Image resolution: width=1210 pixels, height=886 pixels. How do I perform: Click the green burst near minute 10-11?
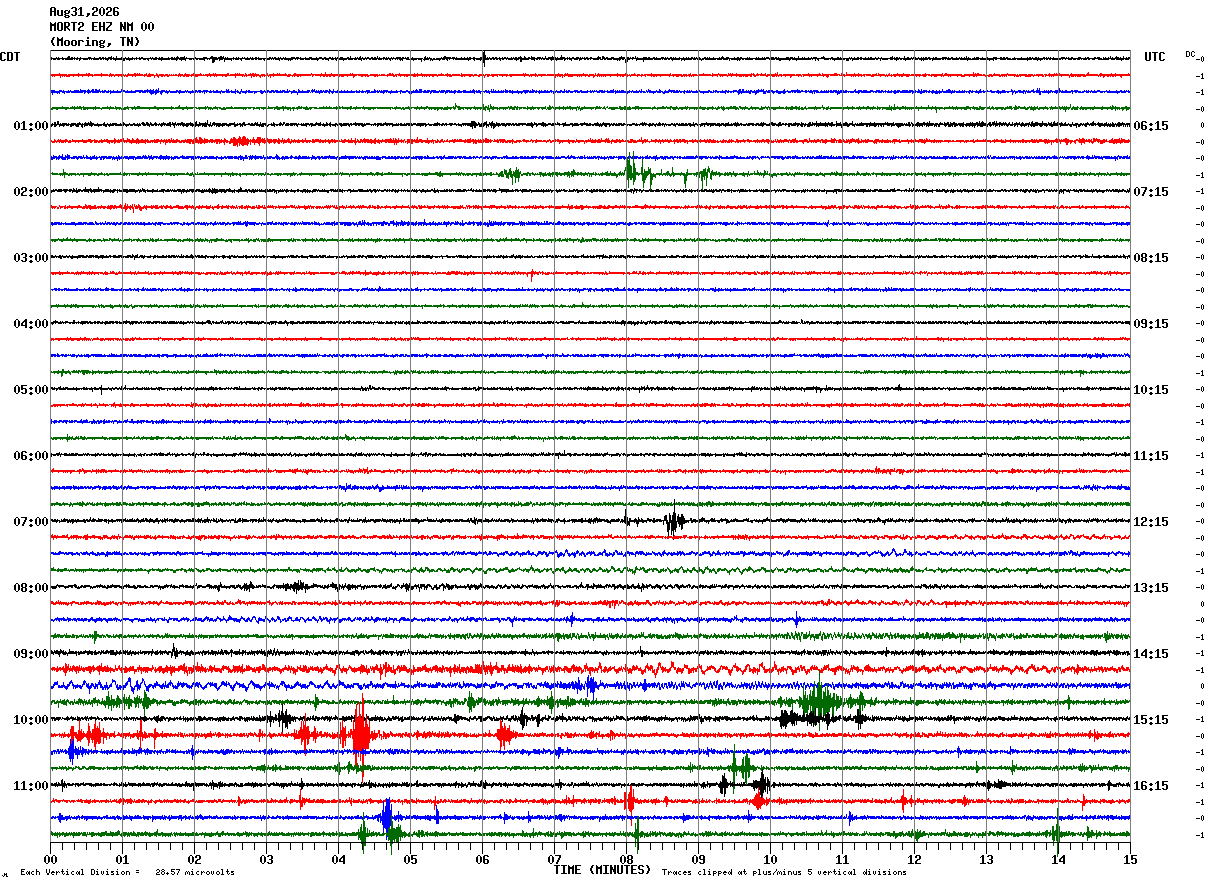[820, 701]
